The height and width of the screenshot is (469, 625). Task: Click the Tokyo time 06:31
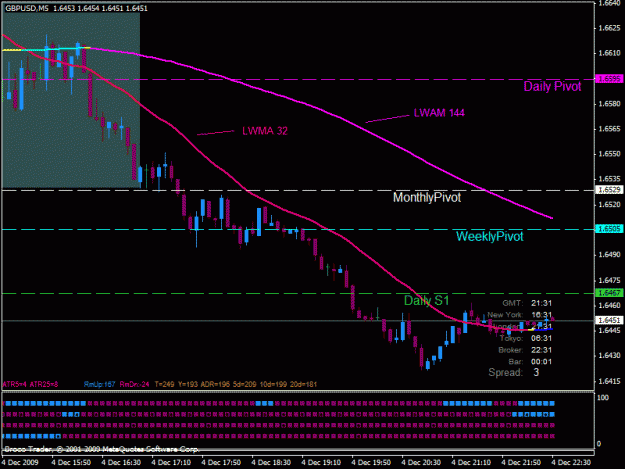tap(541, 338)
